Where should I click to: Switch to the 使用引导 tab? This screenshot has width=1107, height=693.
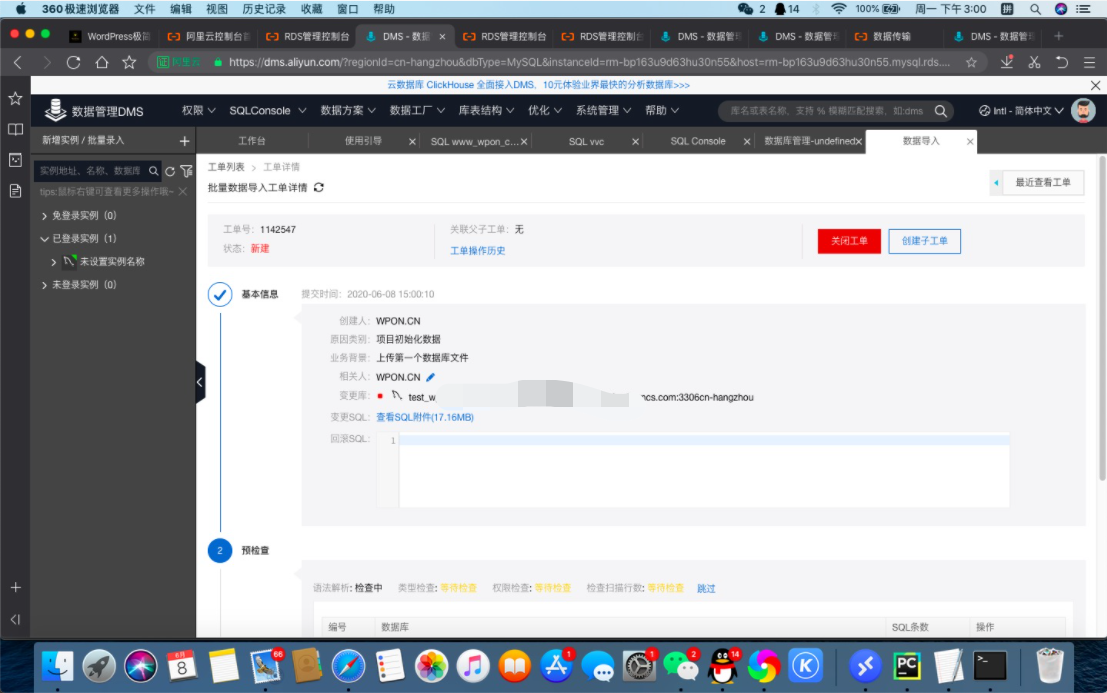point(363,141)
